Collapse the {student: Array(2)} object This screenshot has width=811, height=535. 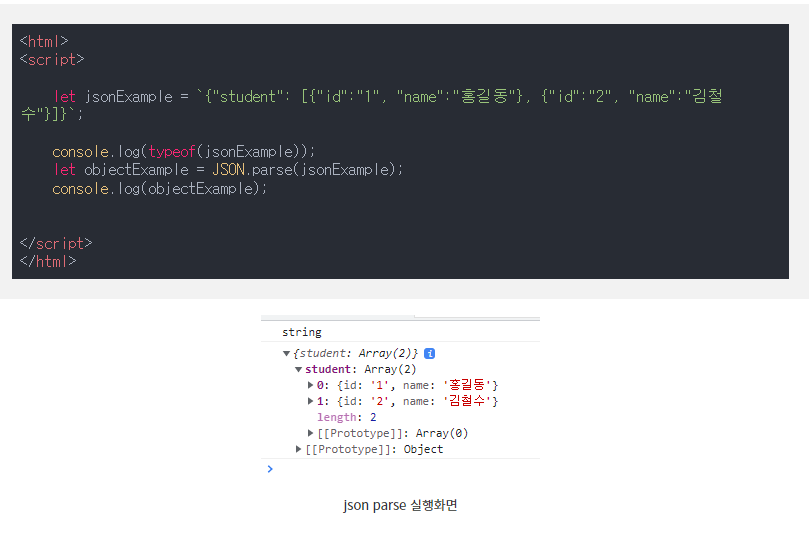pyautogui.click(x=286, y=353)
